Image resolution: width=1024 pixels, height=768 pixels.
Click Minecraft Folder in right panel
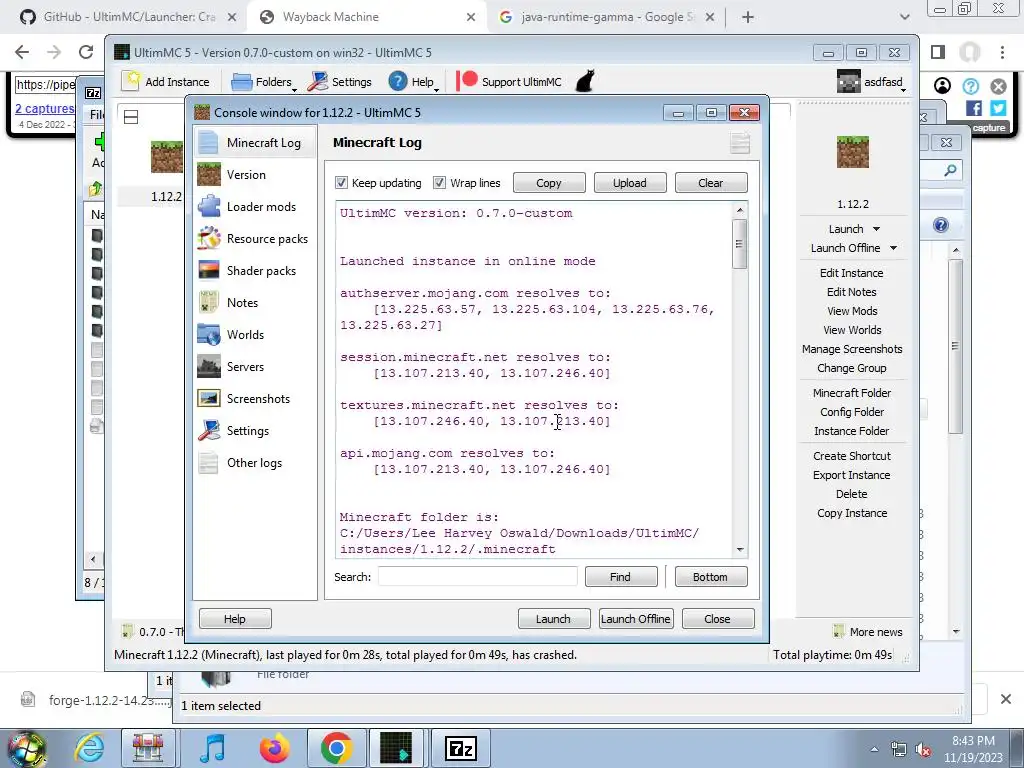(852, 392)
